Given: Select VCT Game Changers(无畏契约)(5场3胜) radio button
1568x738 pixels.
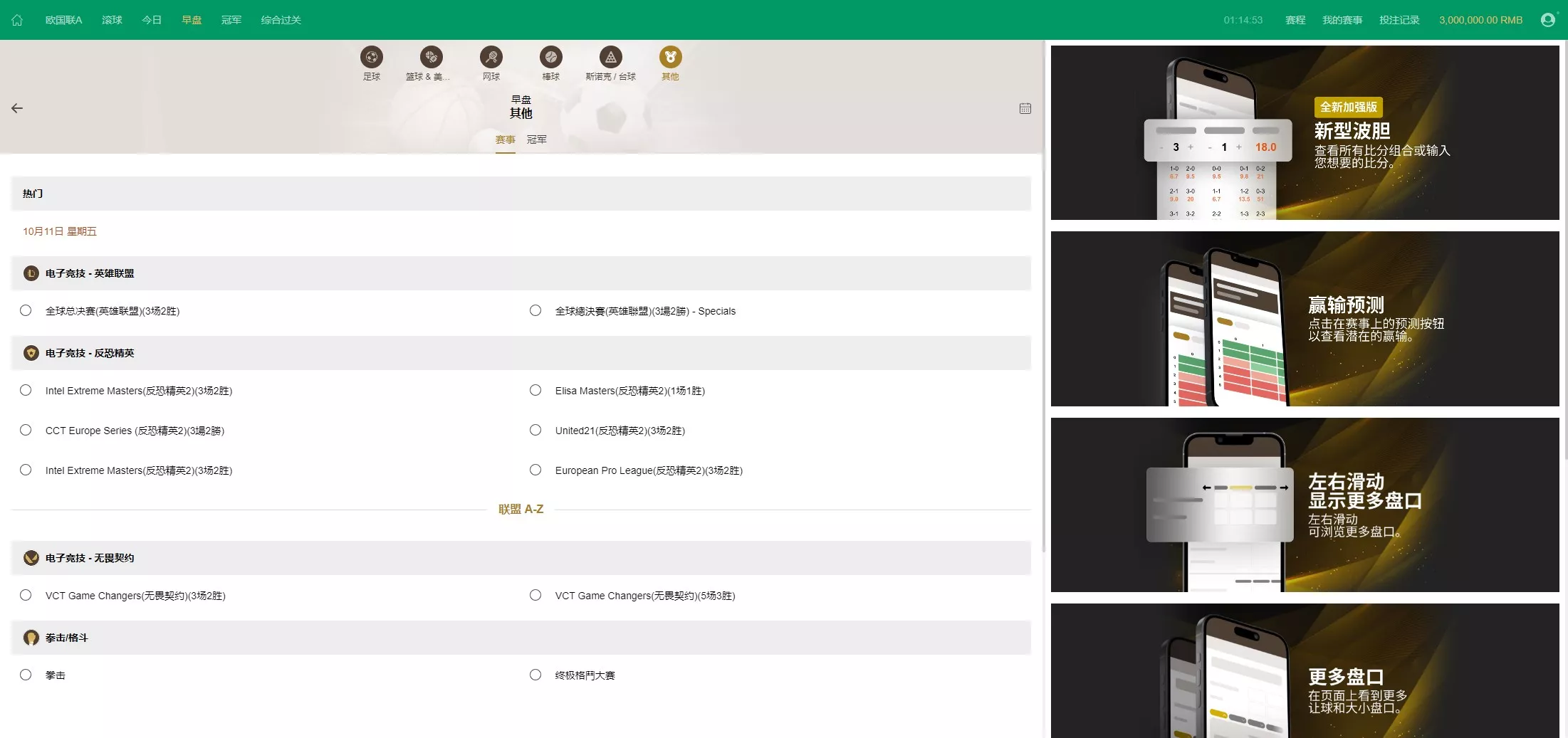Looking at the screenshot, I should (535, 596).
